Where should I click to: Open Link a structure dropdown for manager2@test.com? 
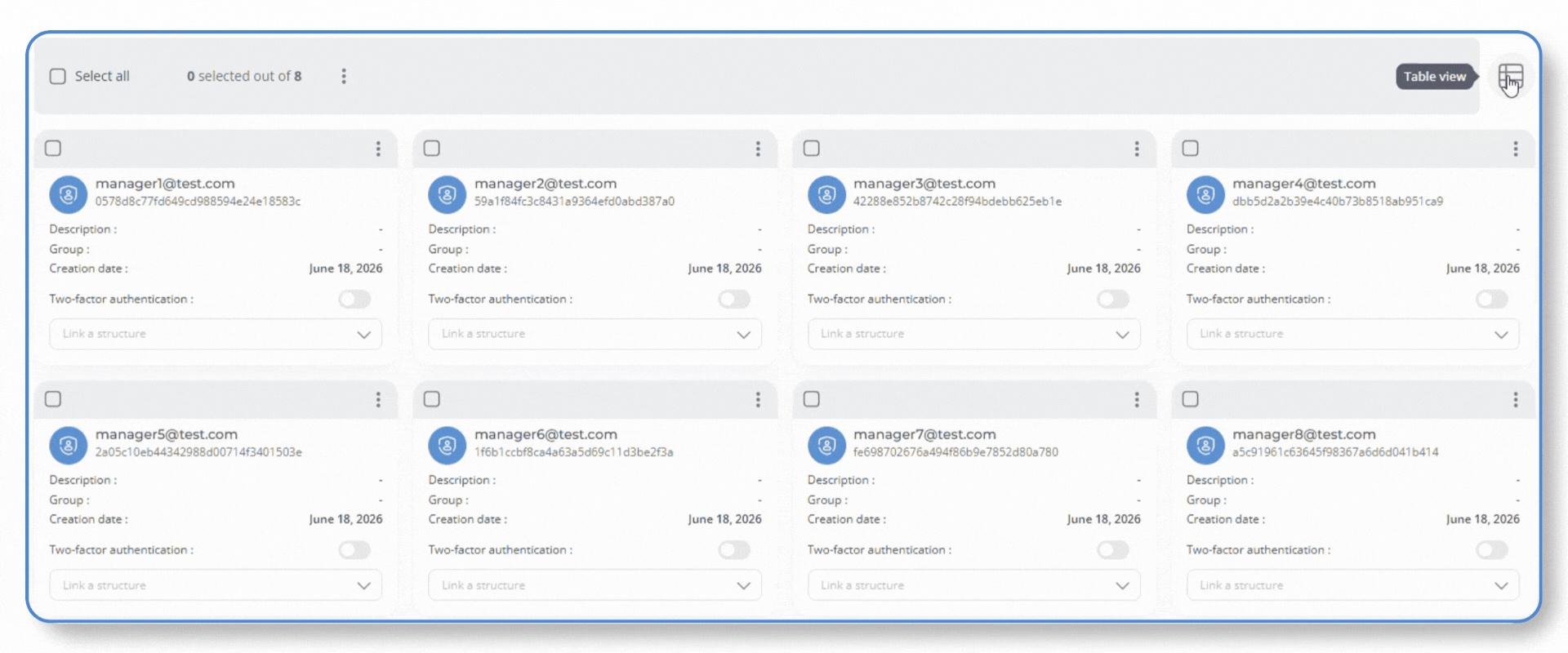click(595, 334)
